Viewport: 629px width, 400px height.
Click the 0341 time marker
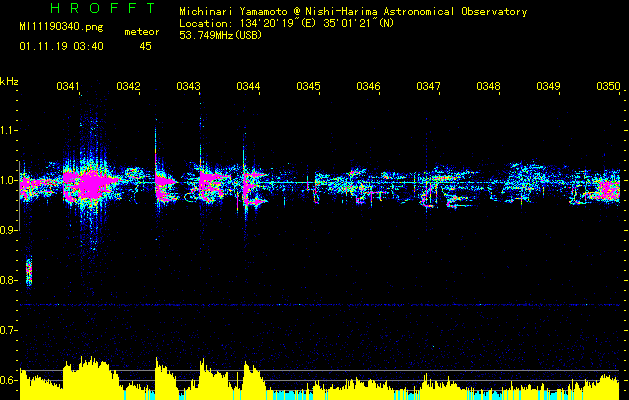[68, 86]
